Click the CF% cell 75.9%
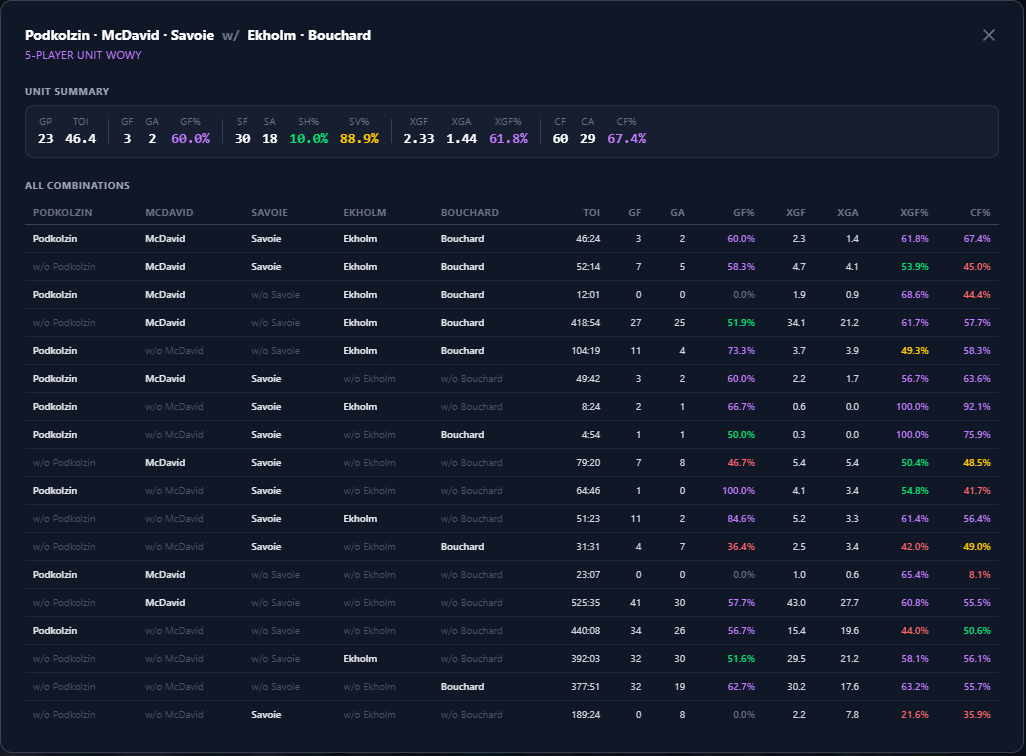This screenshot has width=1026, height=756. pyautogui.click(x=977, y=435)
